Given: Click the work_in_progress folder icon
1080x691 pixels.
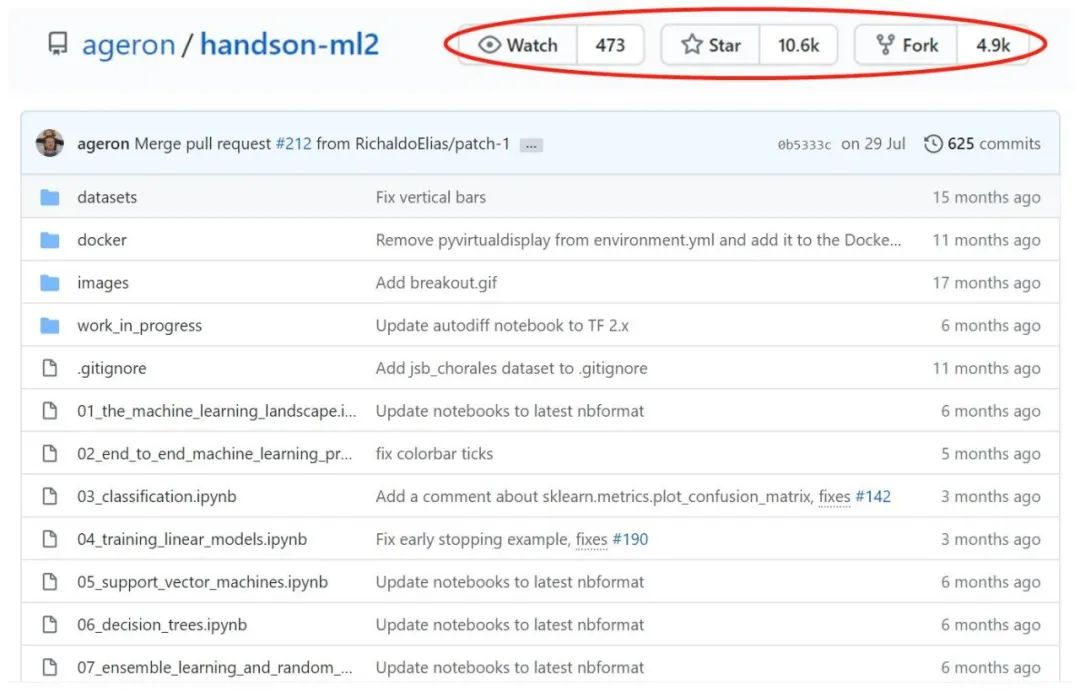Looking at the screenshot, I should tap(50, 326).
